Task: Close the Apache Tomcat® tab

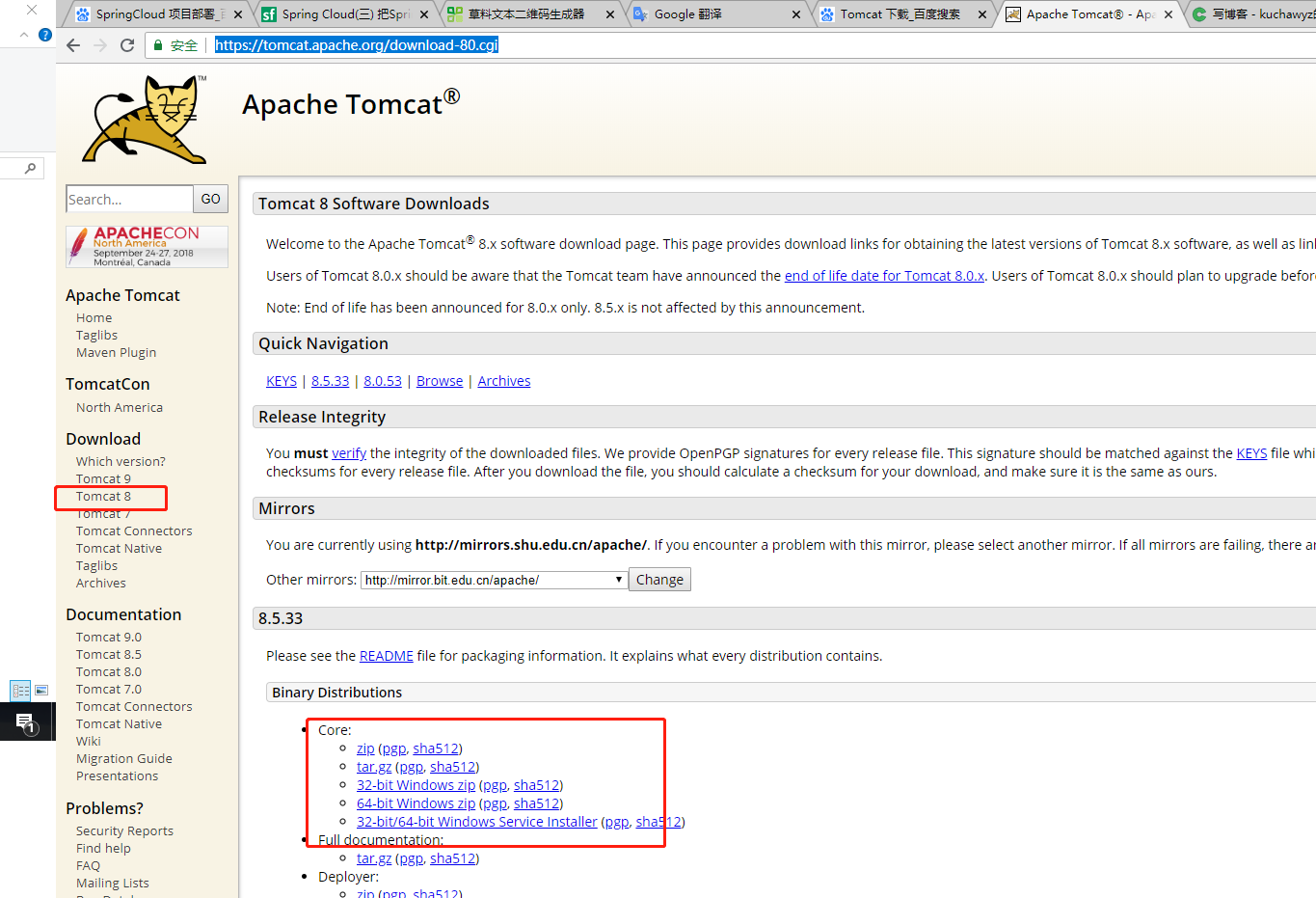Action: point(1168,14)
